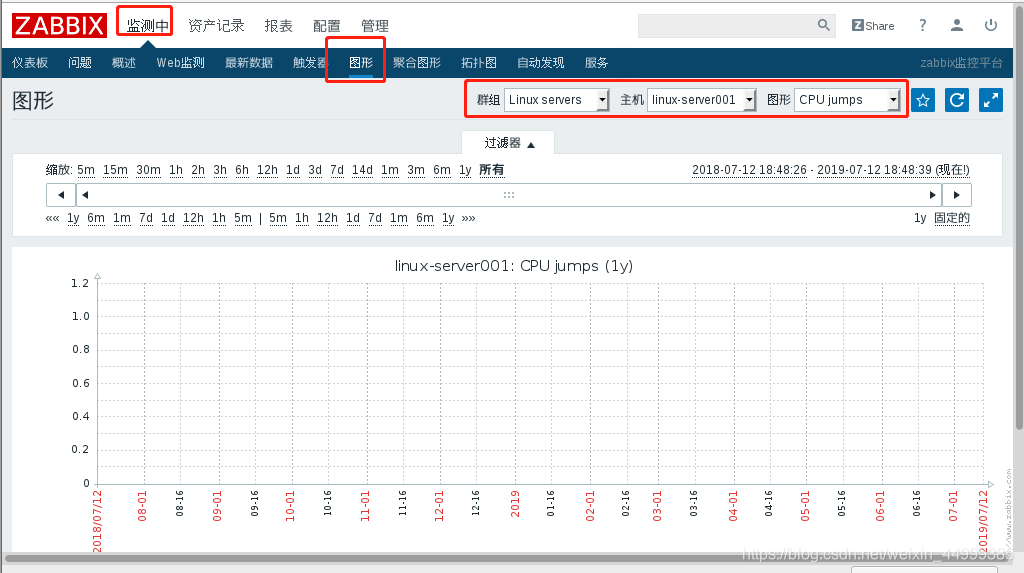The image size is (1024, 573).
Task: Click the outer right arrow of the time slider
Action: click(x=957, y=195)
